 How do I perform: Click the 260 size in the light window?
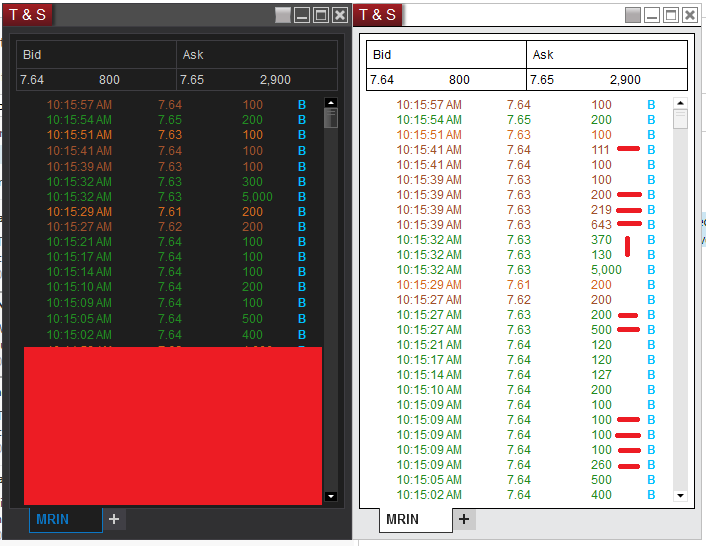click(x=602, y=465)
